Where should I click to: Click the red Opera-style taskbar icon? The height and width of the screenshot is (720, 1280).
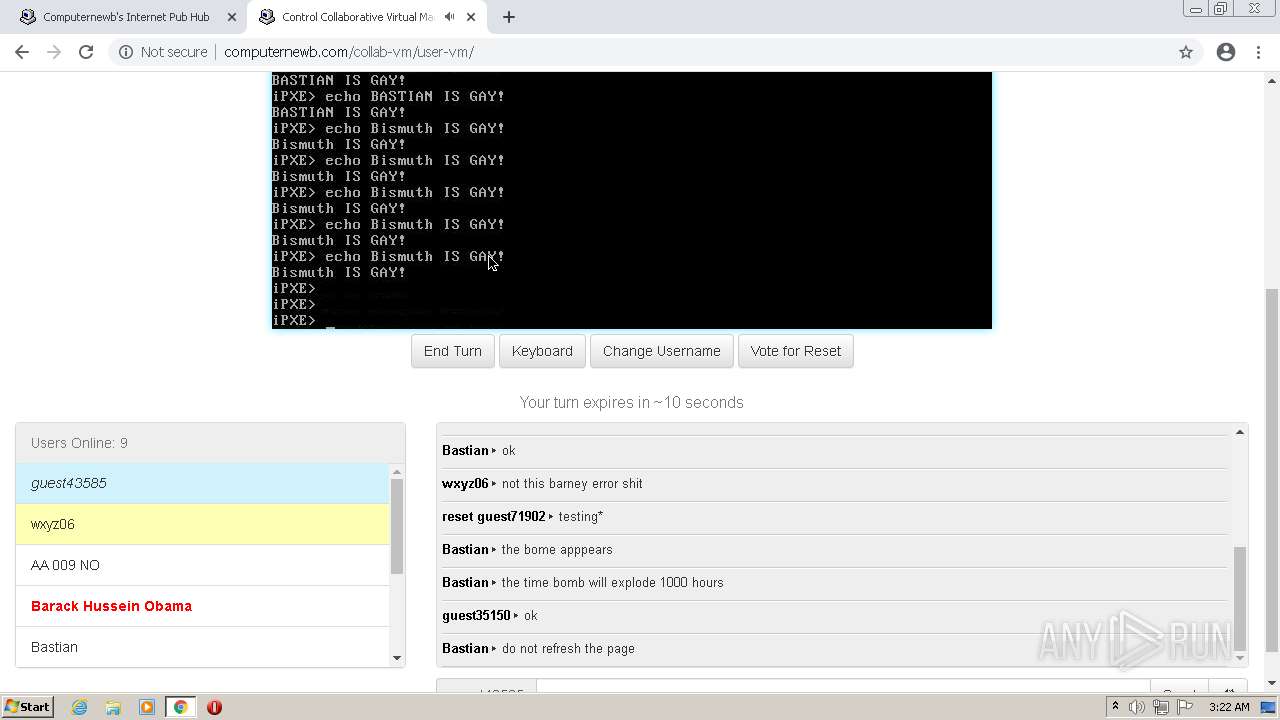point(214,707)
